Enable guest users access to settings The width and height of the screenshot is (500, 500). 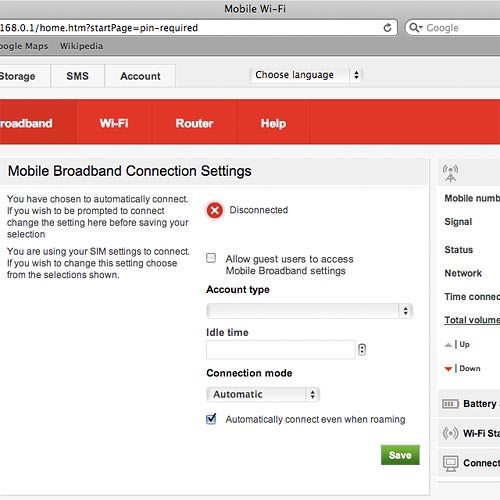(211, 258)
